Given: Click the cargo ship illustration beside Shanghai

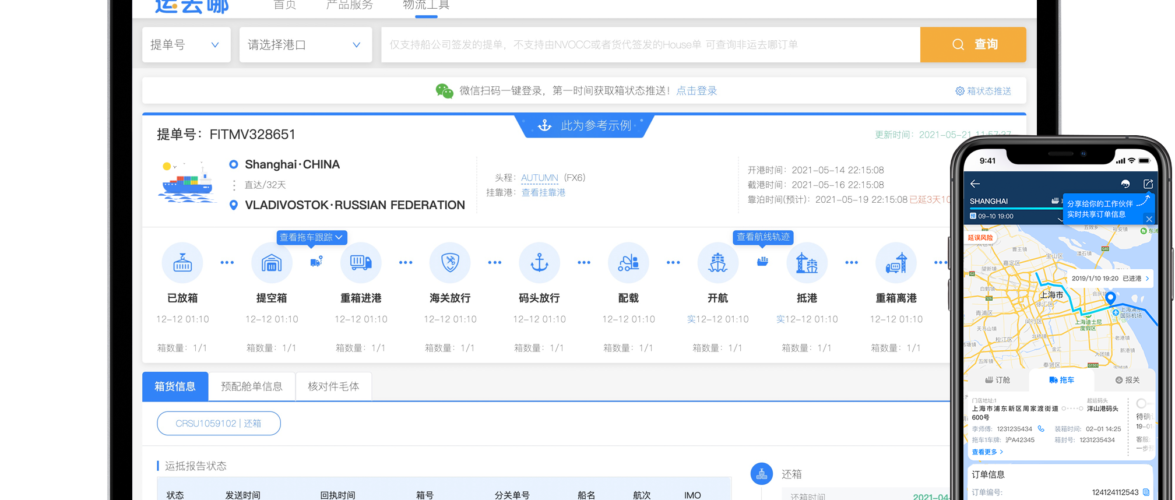Looking at the screenshot, I should pyautogui.click(x=188, y=182).
